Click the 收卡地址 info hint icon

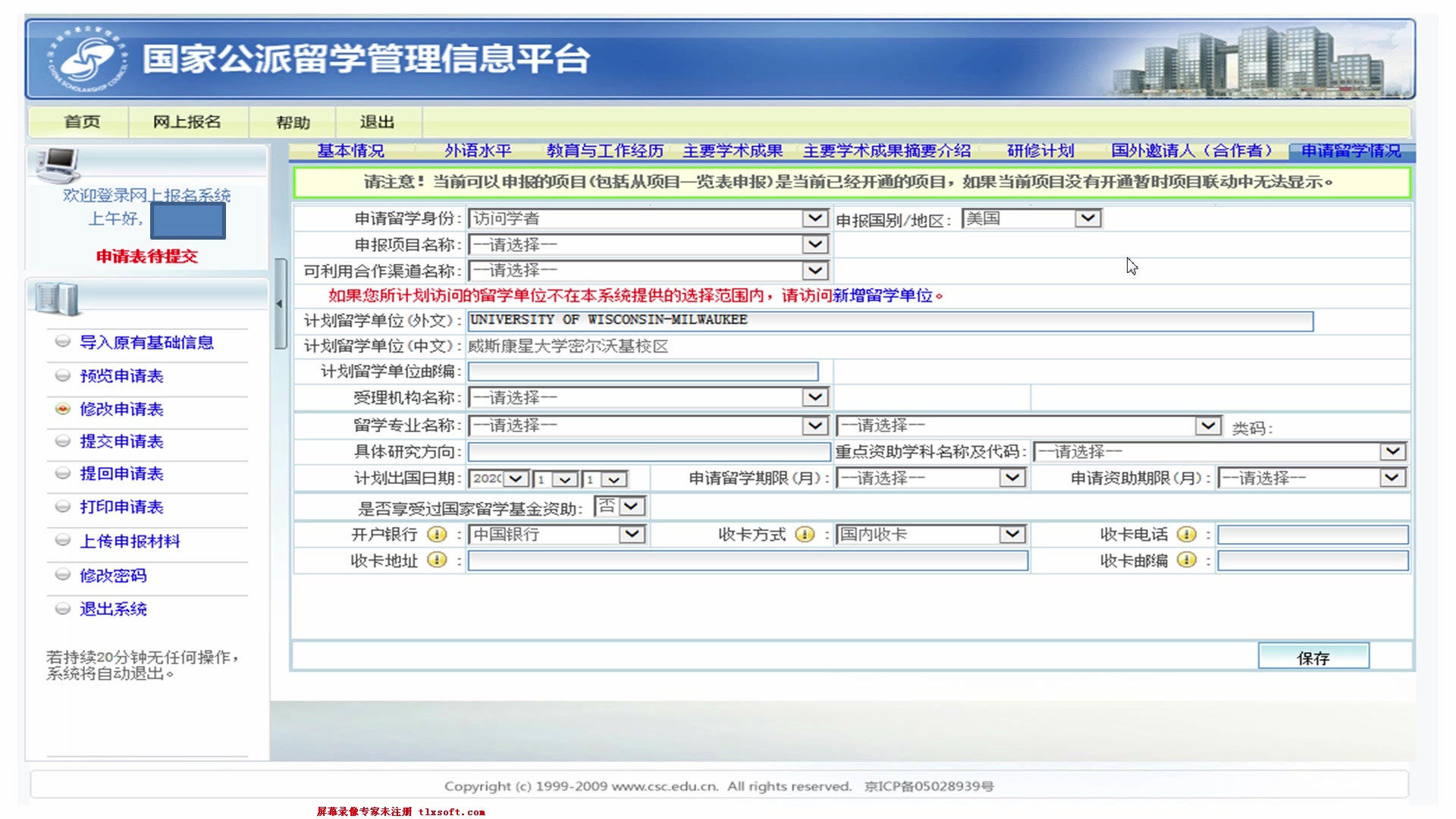tap(437, 560)
